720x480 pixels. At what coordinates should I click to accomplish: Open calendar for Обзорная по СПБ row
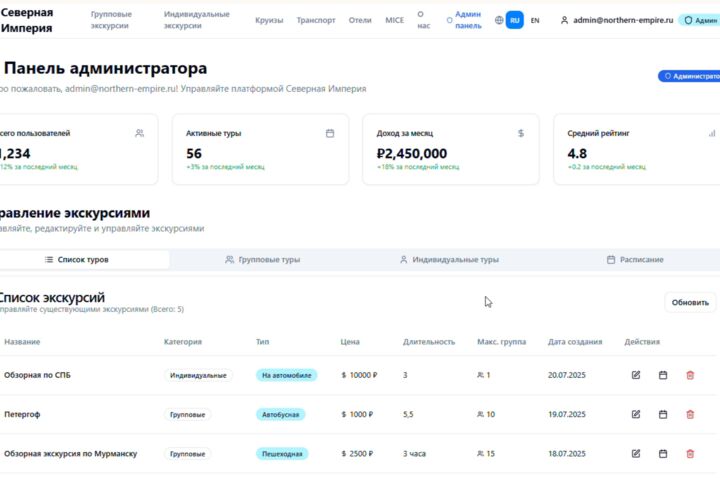(x=663, y=375)
